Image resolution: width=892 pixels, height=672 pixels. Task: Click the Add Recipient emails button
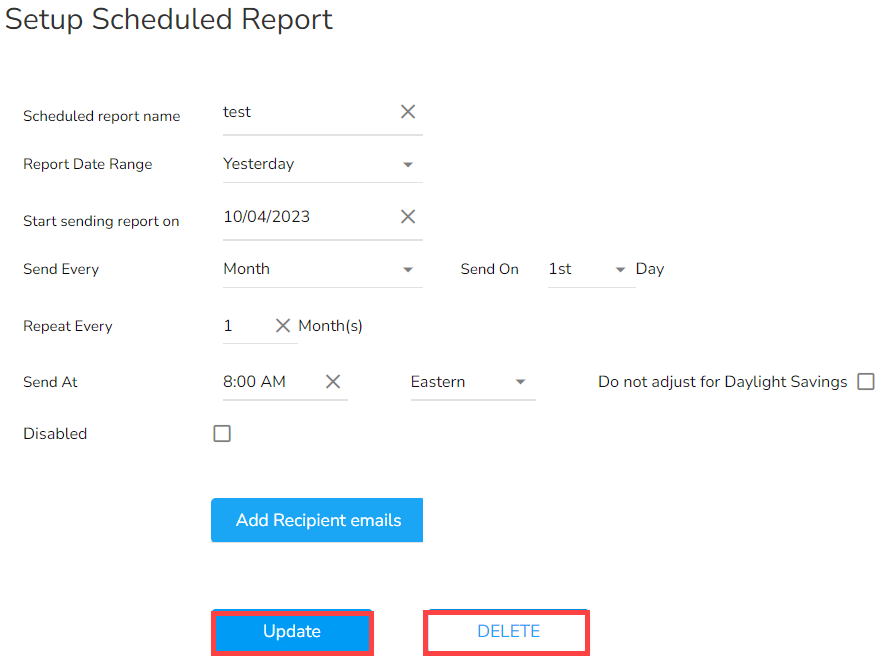point(317,520)
